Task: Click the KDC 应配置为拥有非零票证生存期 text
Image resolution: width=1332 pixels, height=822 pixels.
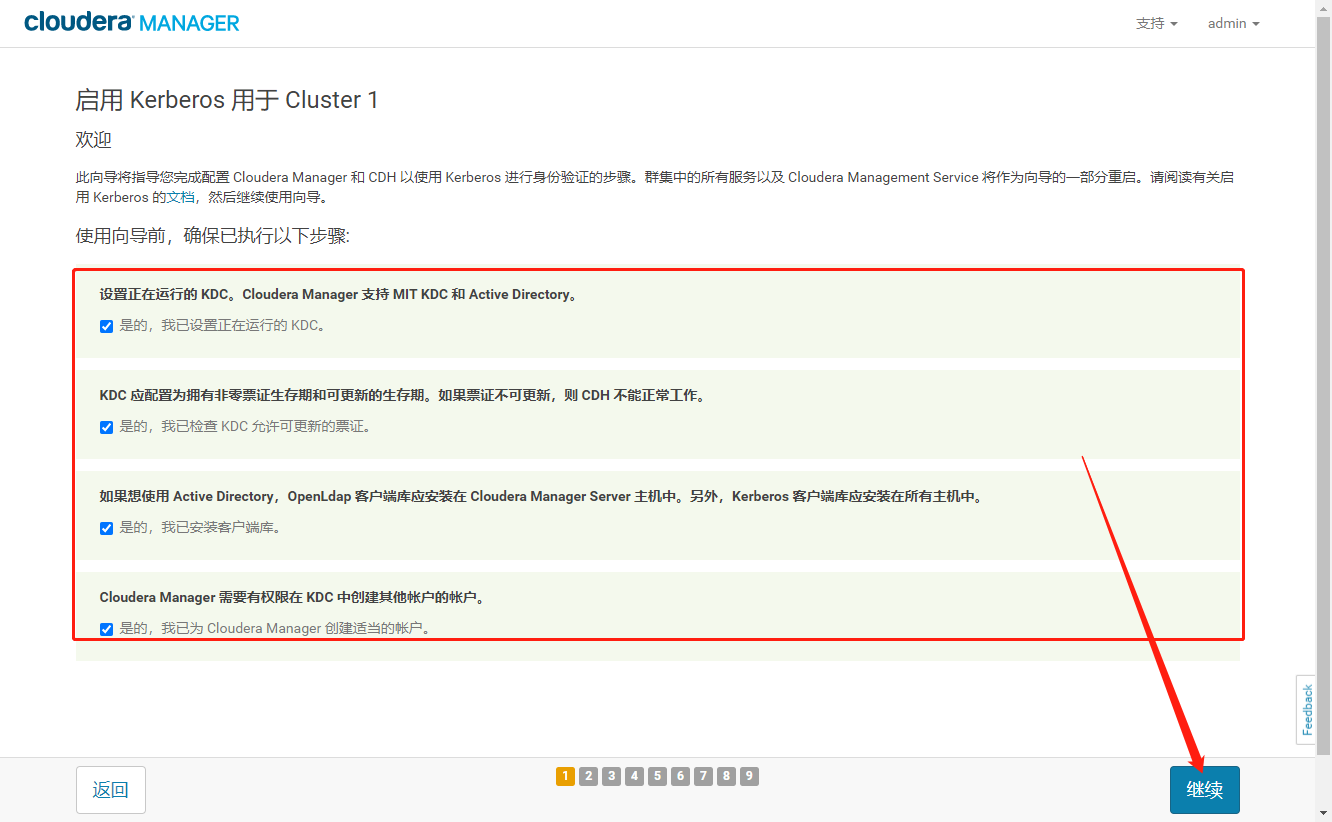Action: [404, 396]
